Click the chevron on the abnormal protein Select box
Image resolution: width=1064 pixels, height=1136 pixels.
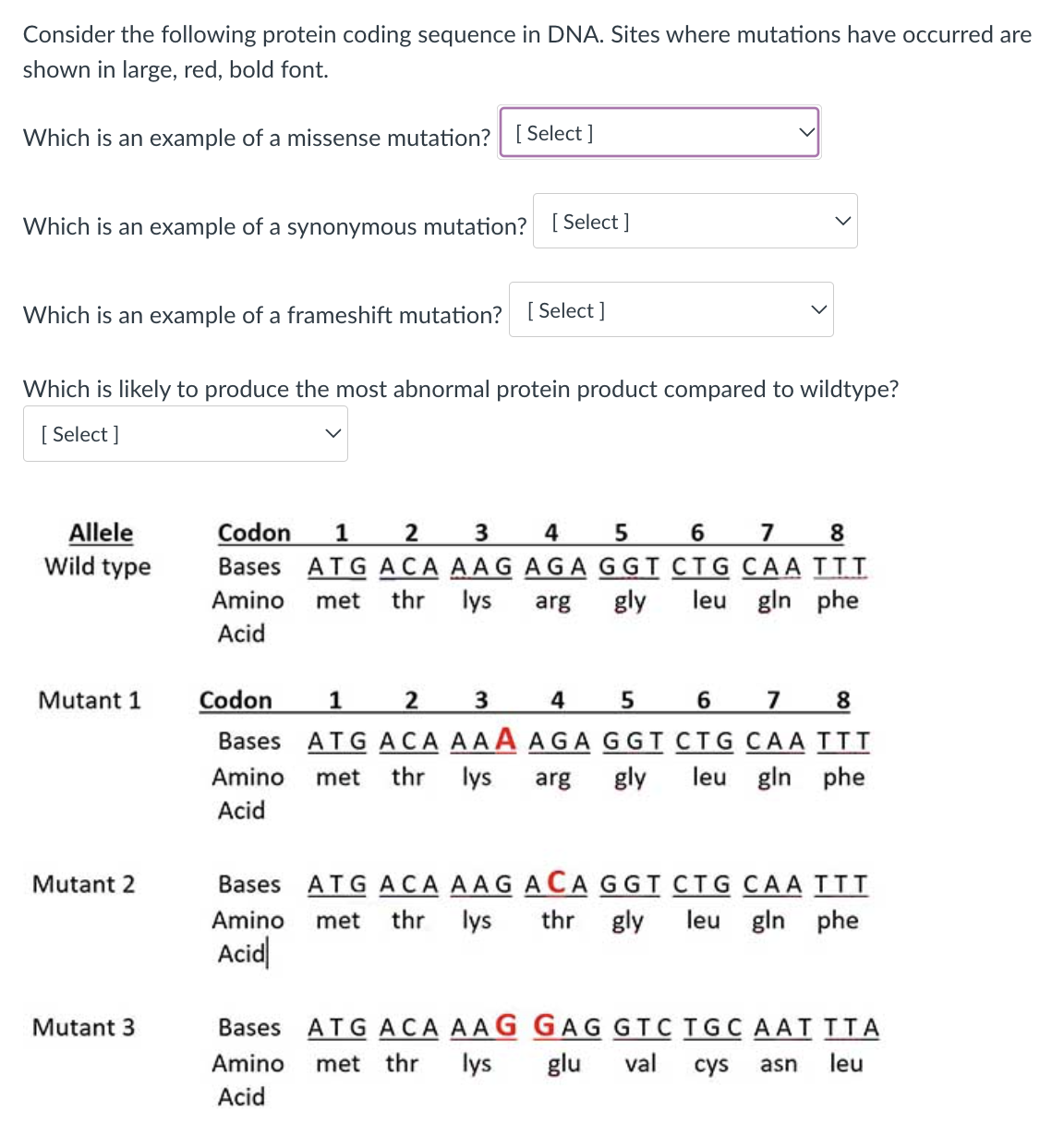332,431
